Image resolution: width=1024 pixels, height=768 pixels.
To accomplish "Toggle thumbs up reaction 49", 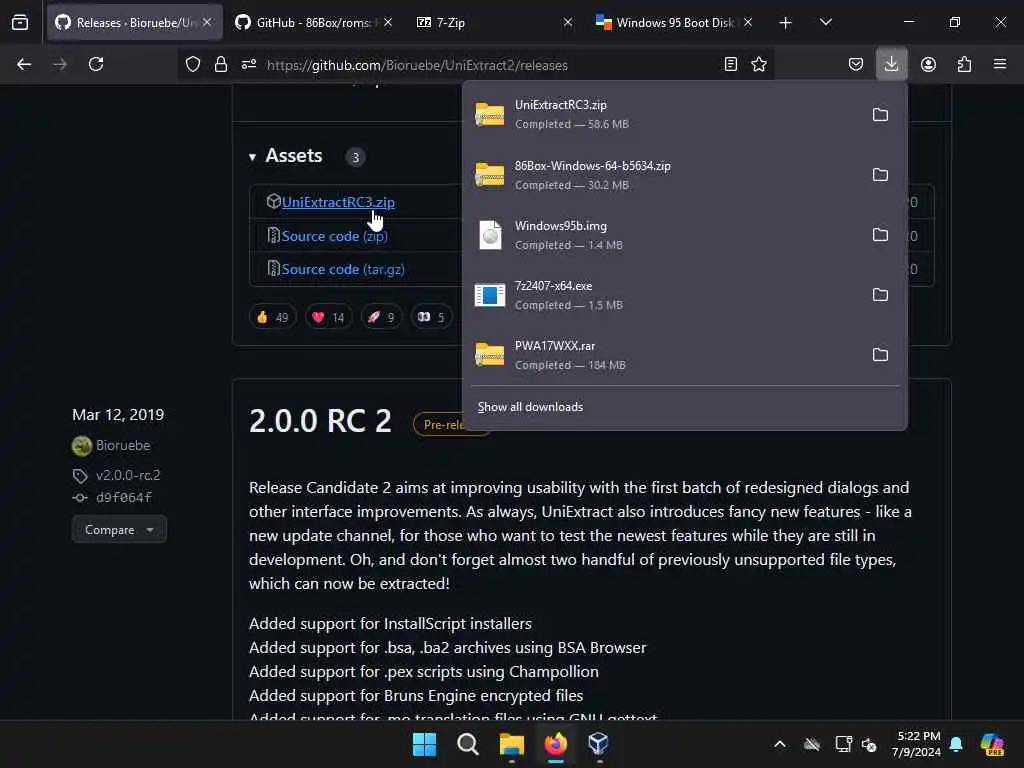I will (x=272, y=317).
